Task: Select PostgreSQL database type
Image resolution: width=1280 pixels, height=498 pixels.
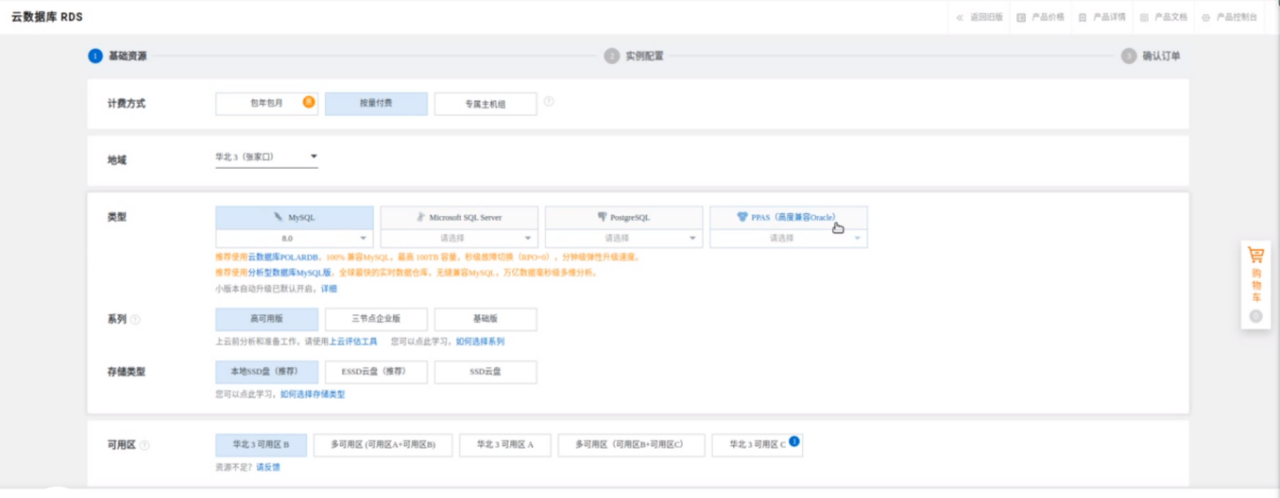Action: (x=624, y=217)
